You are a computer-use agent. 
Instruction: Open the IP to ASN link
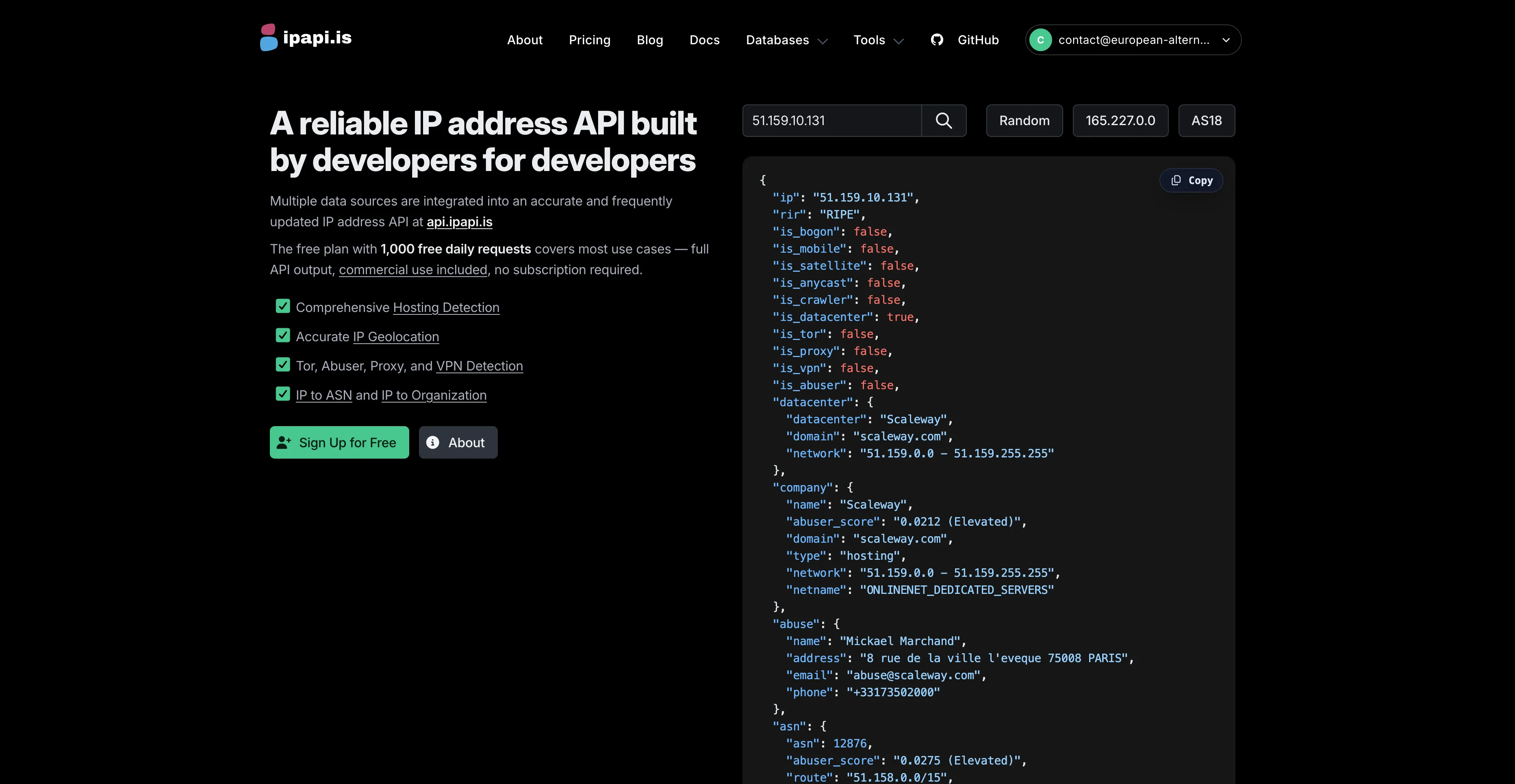(324, 395)
